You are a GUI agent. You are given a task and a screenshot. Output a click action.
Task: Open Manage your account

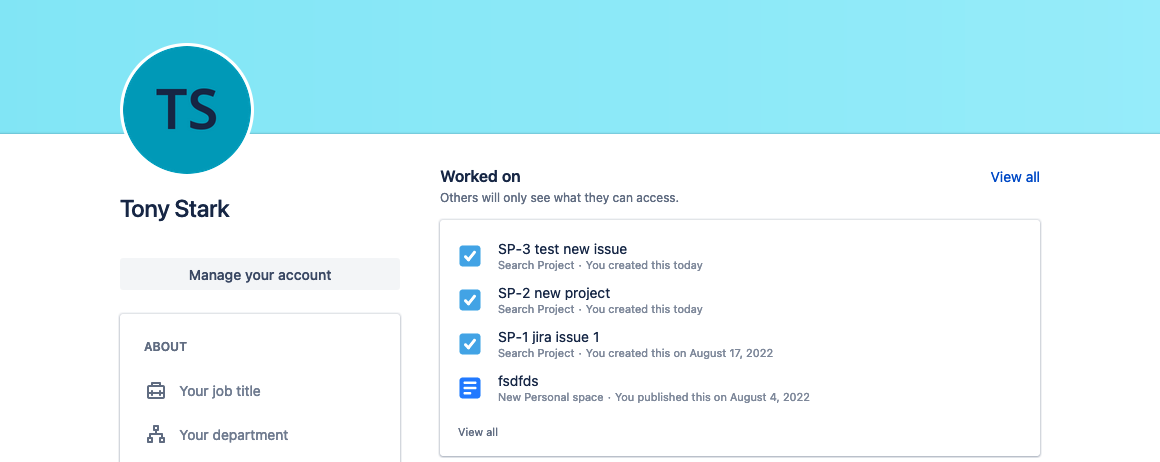pos(260,275)
